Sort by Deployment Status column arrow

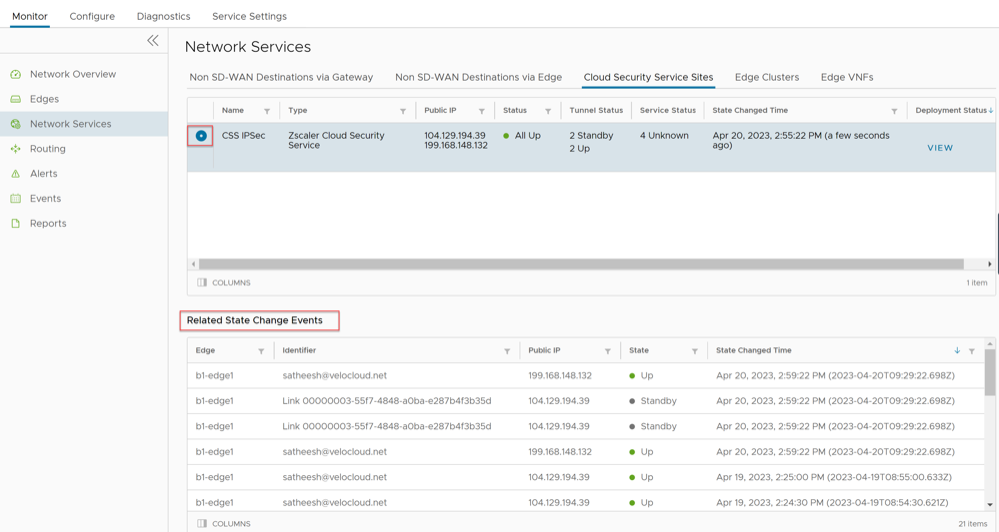click(x=990, y=111)
